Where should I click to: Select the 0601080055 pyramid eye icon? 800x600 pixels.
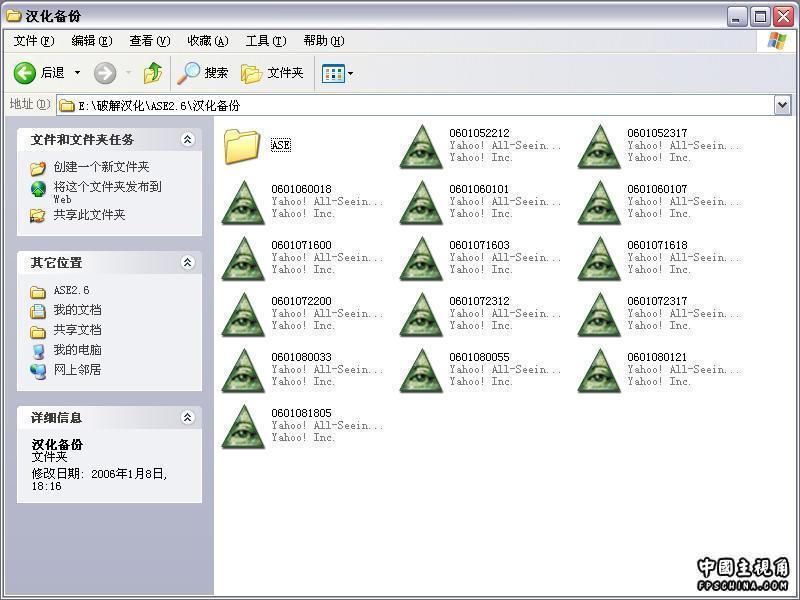(421, 371)
